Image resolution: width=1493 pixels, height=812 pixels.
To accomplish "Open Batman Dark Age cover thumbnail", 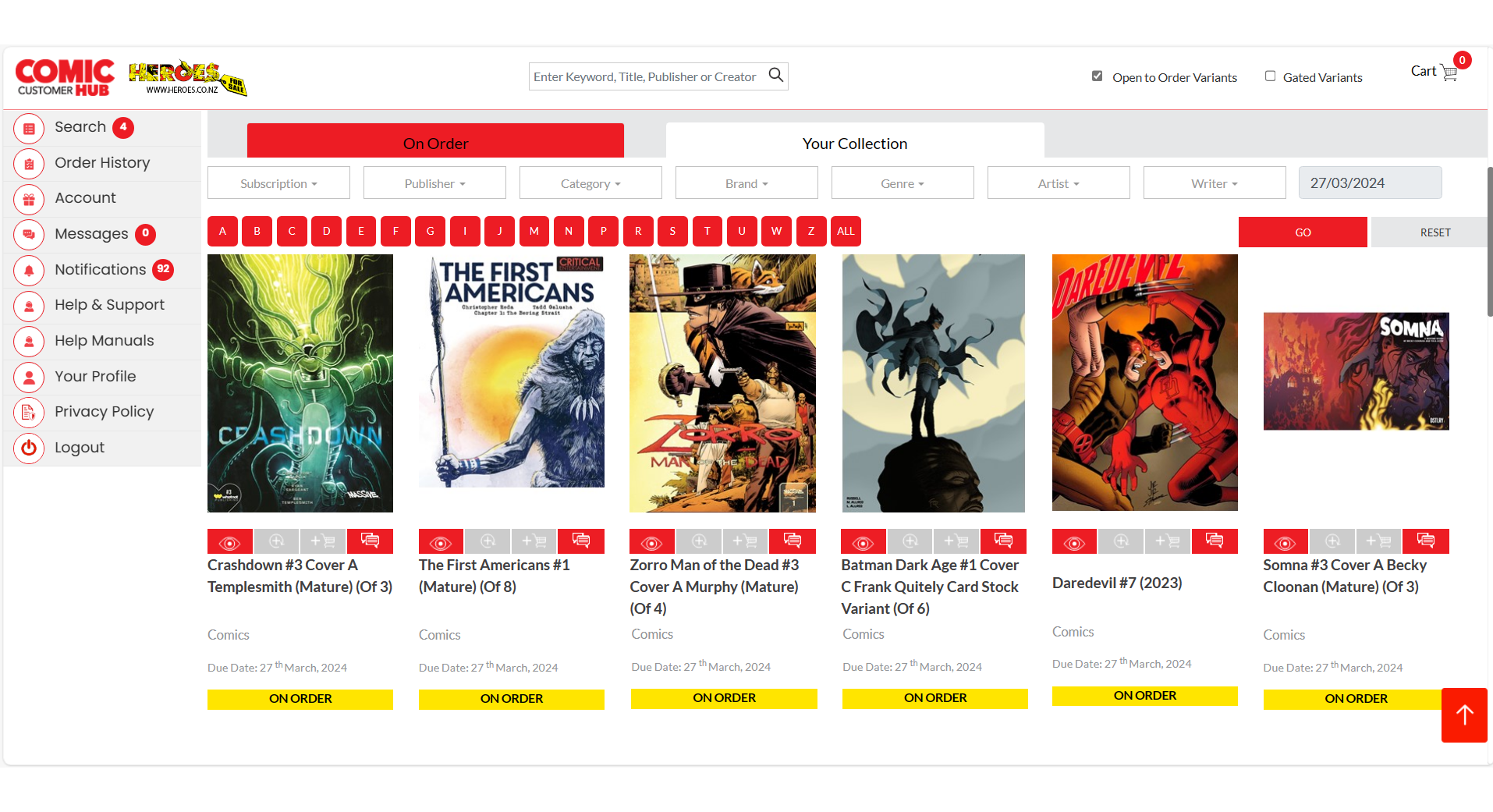I will coord(933,383).
